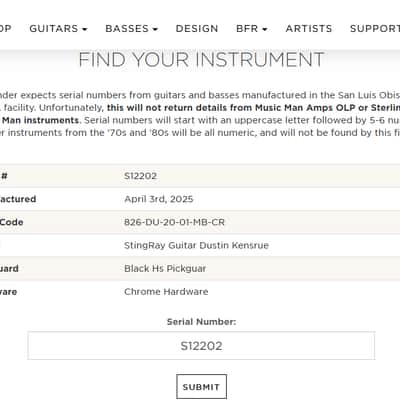This screenshot has height=400, width=400.
Task: Select StingRay Guitar Dustin Kensrue text
Action: 196,245
